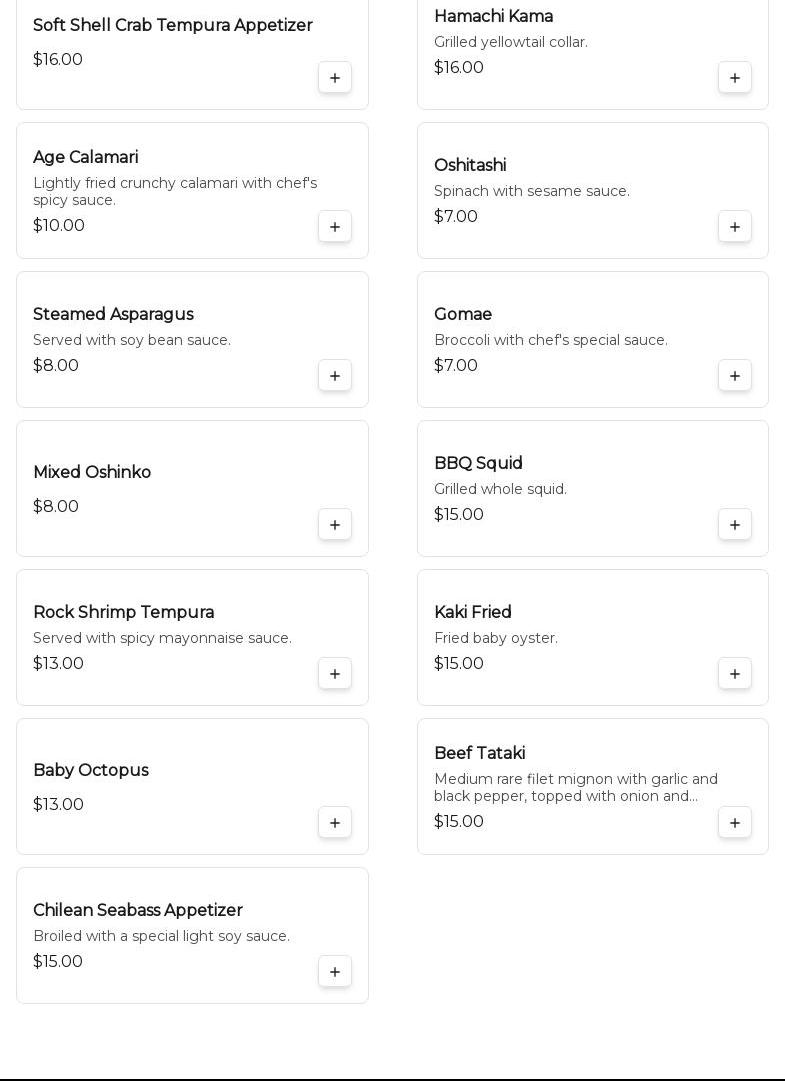785x1081 pixels.
Task: Open Chilean Seabass Appetizer item title
Action: [138, 910]
